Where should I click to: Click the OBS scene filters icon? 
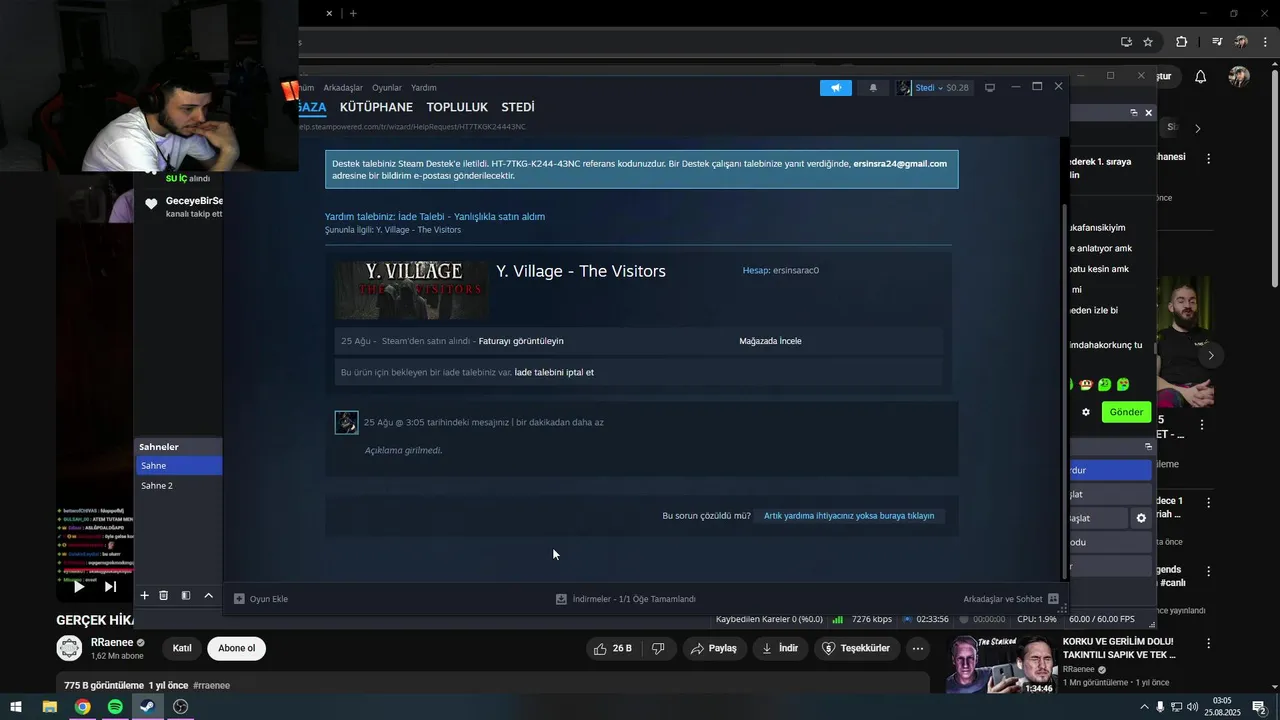pyautogui.click(x=186, y=595)
